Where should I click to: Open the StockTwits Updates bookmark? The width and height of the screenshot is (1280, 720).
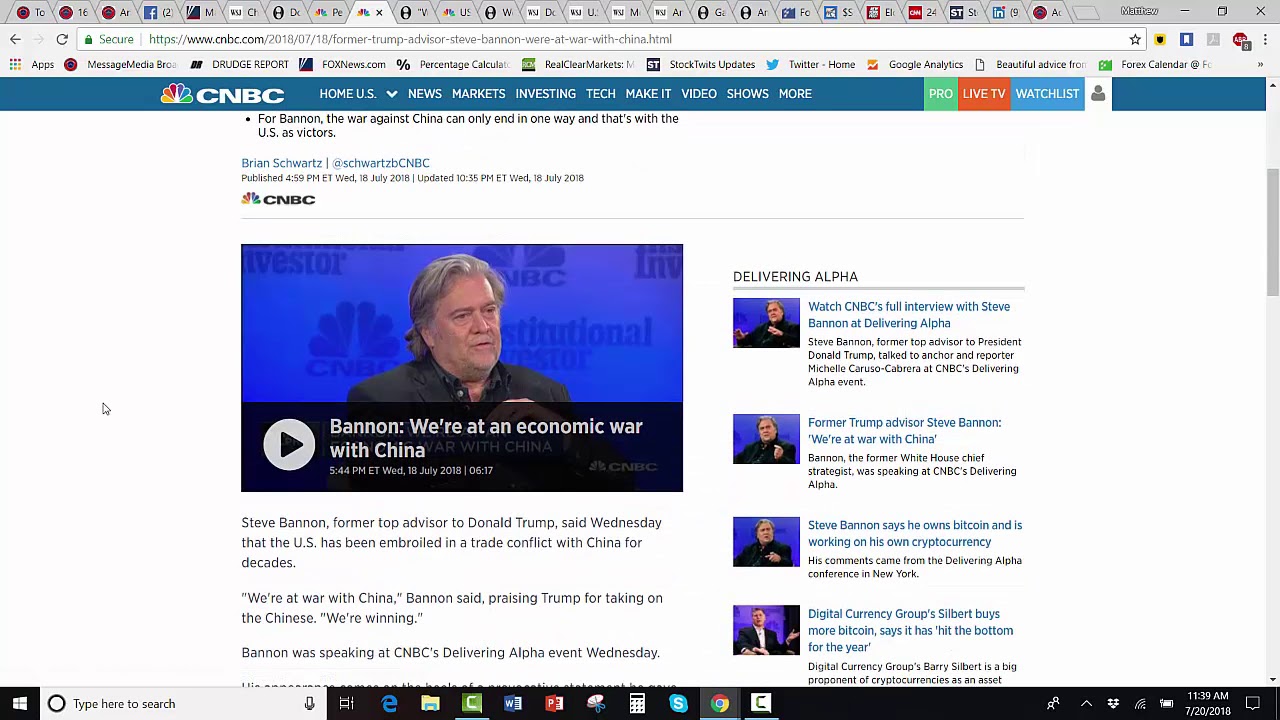tap(701, 64)
